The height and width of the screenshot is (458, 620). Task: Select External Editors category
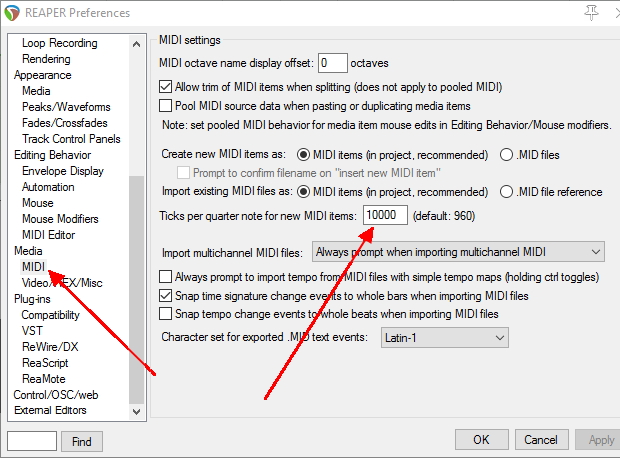point(50,410)
